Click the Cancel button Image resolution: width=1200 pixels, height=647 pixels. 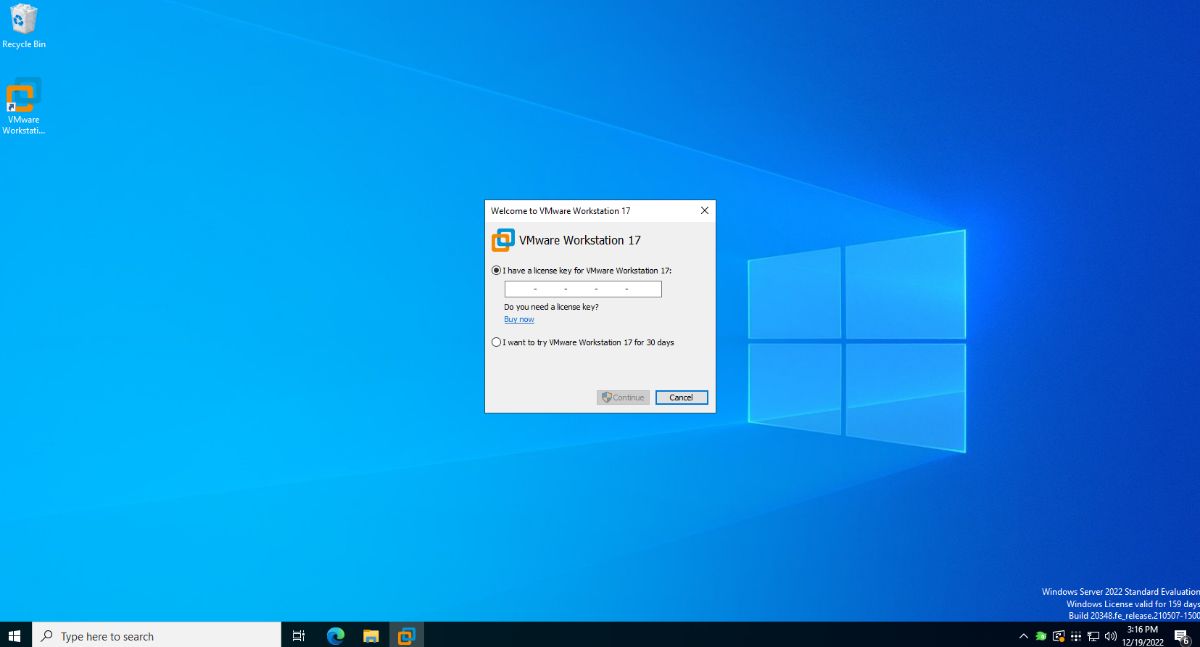coord(681,397)
